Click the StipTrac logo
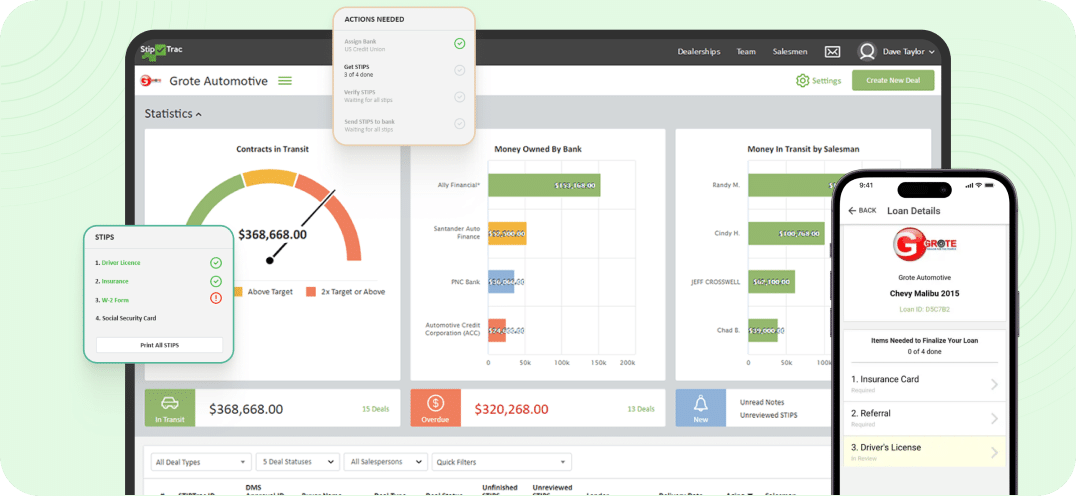Viewport: 1076px width, 496px height. 161,49
